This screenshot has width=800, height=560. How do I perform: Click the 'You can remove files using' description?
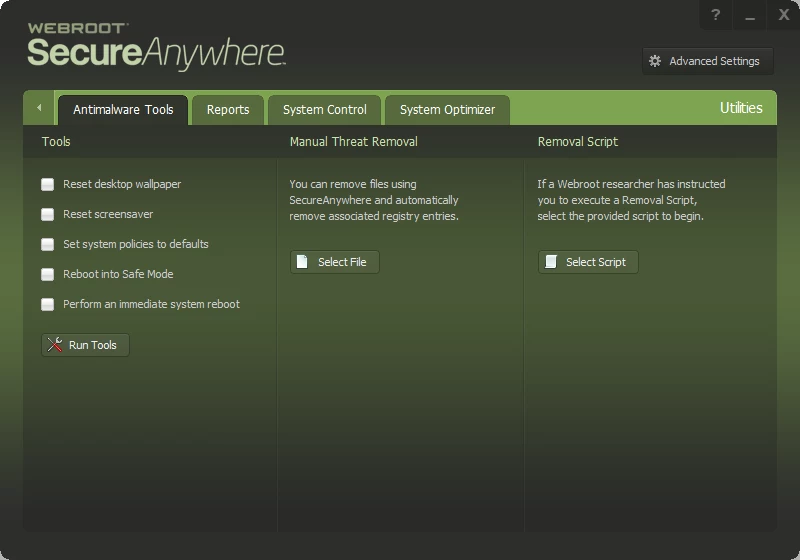[x=373, y=200]
